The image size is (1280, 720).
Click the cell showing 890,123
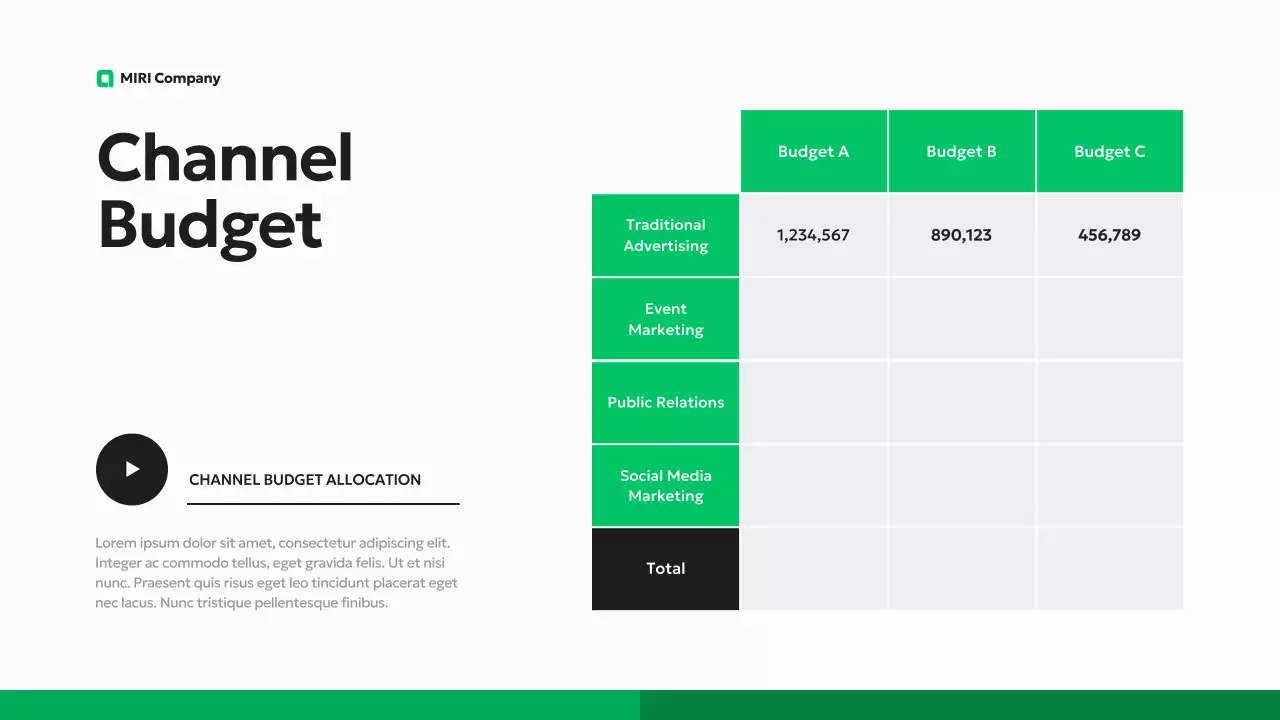[x=961, y=235]
